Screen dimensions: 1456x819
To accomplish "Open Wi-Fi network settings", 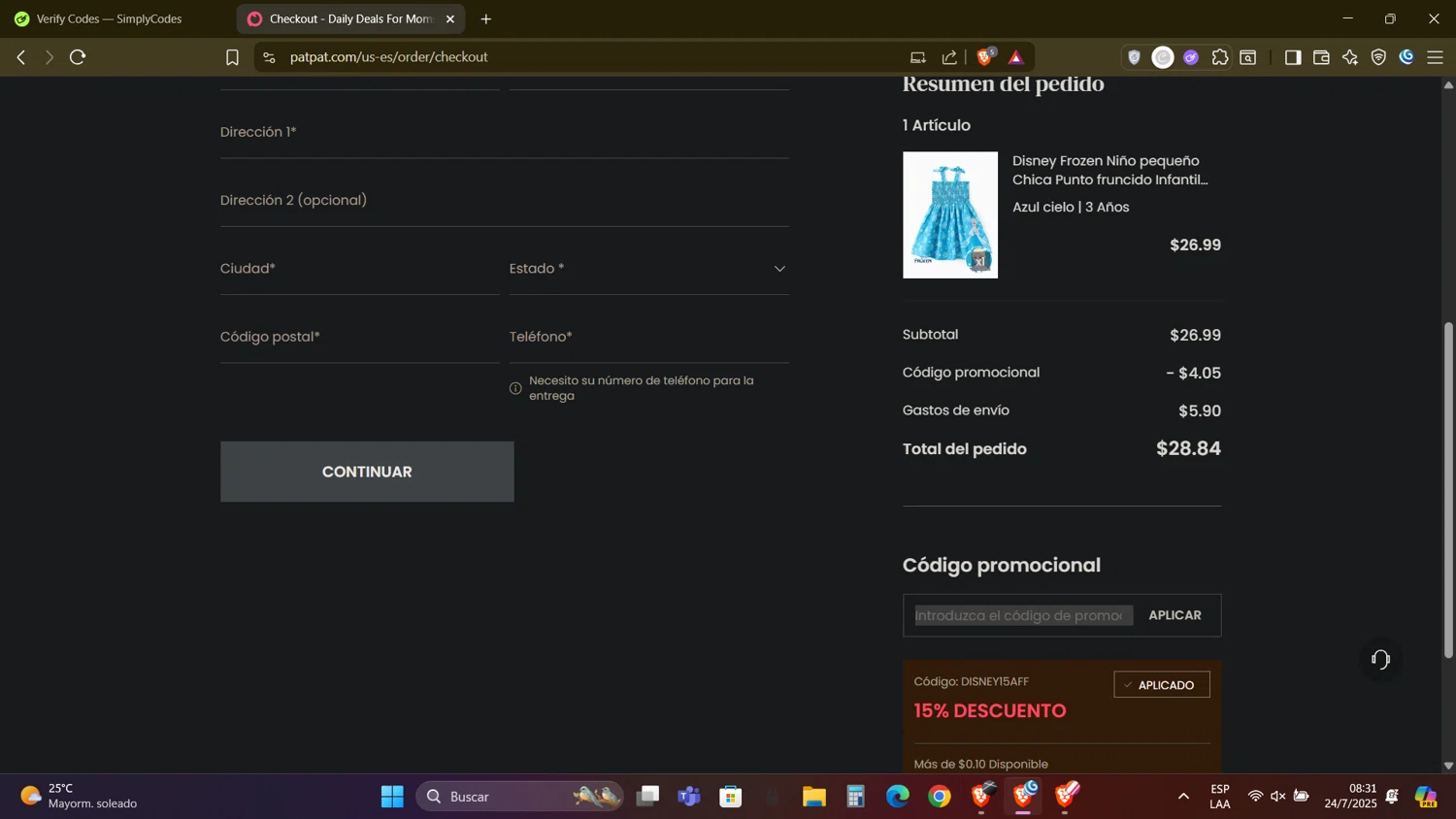I will tap(1255, 797).
